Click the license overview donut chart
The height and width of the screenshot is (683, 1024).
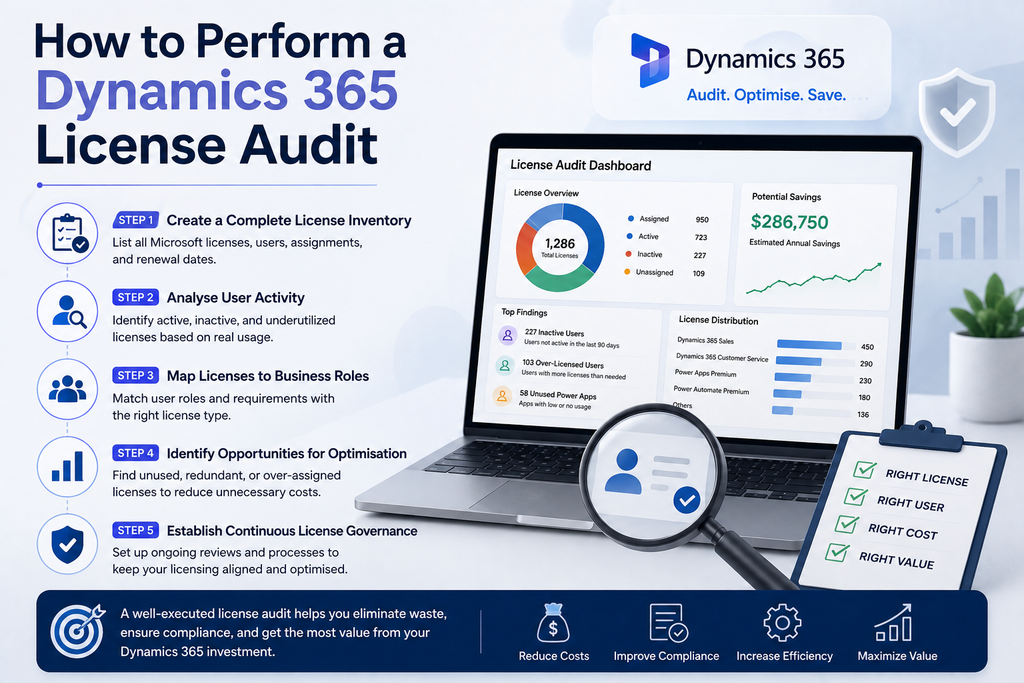[x=560, y=247]
